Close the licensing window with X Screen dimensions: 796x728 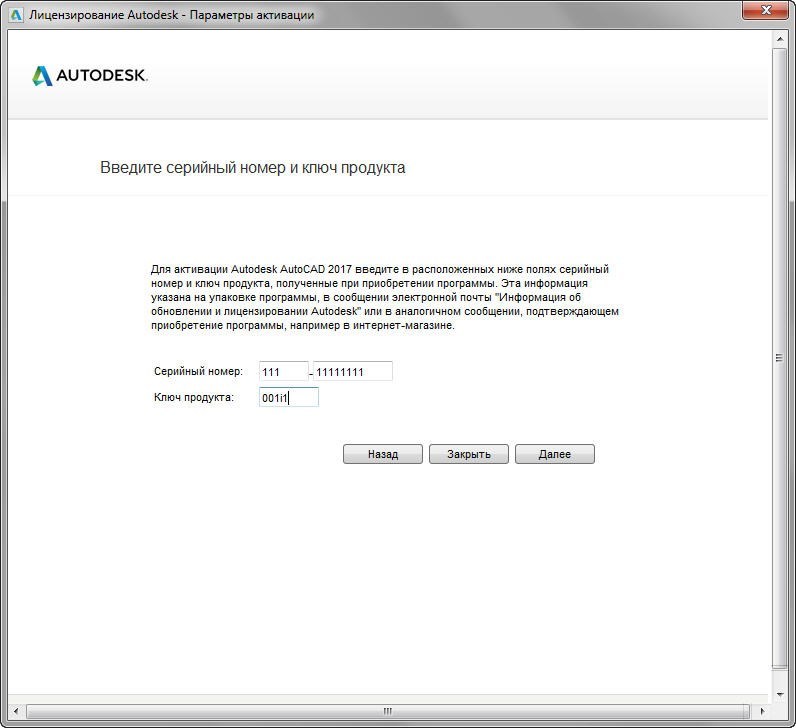[765, 12]
